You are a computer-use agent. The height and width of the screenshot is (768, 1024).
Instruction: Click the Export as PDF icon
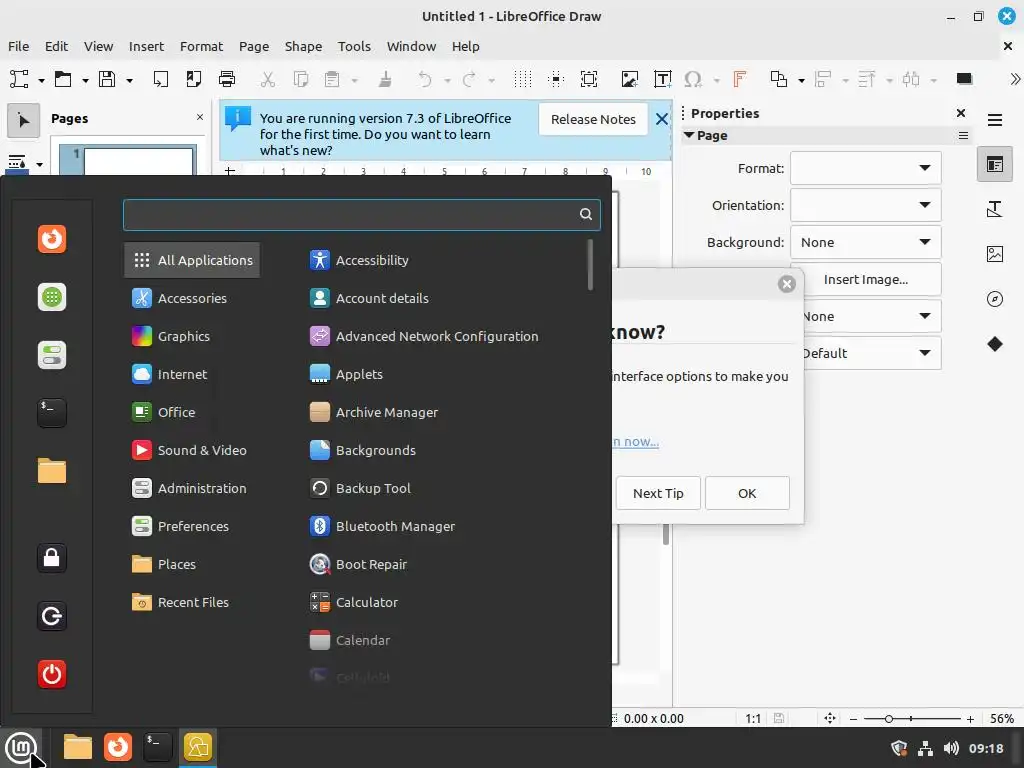coord(193,79)
